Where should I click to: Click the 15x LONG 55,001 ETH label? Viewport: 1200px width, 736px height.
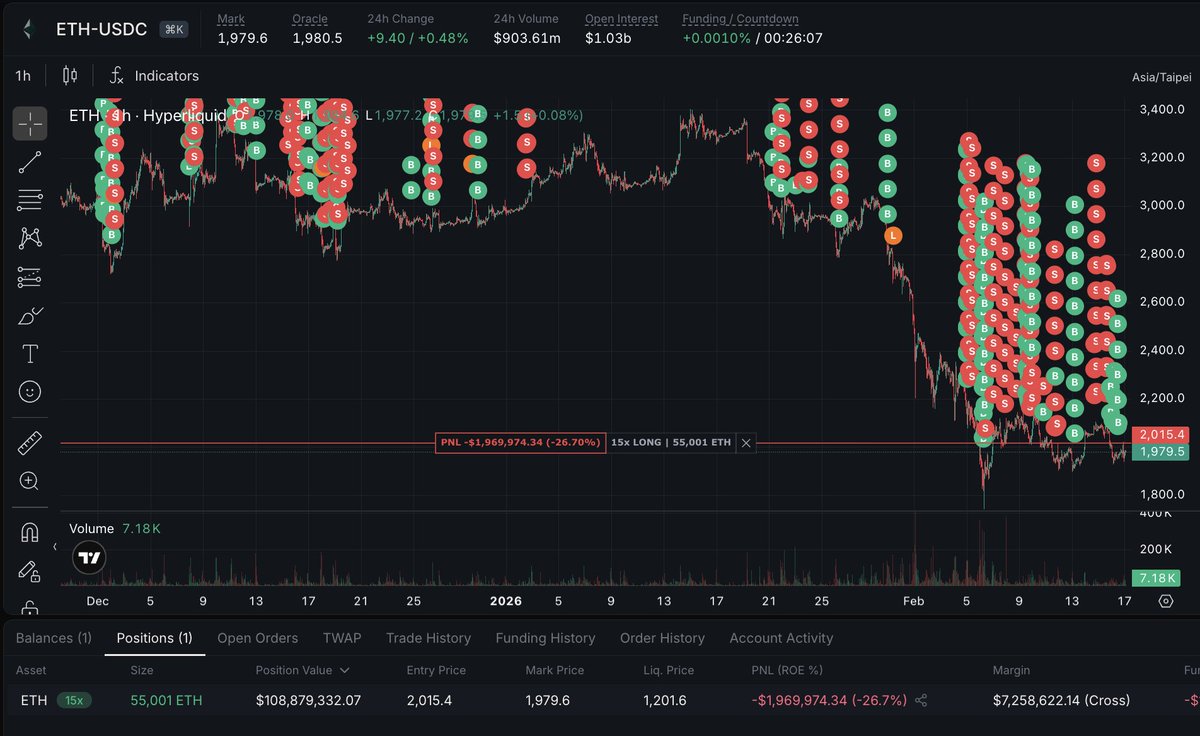(671, 442)
